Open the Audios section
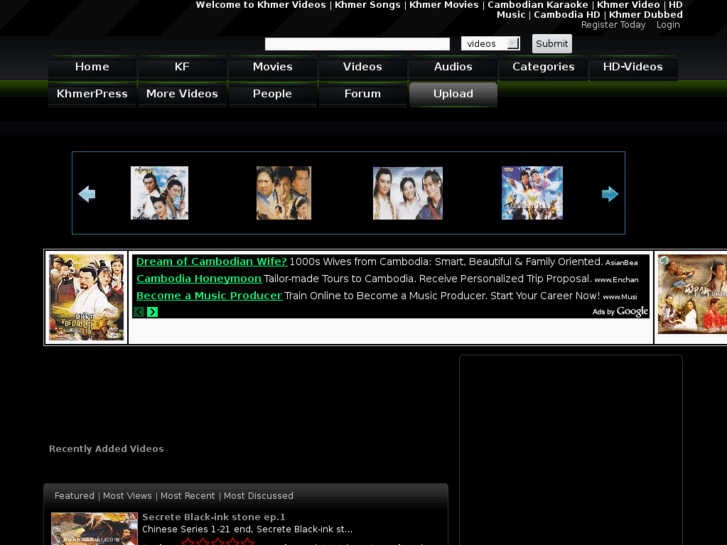The width and height of the screenshot is (727, 545). 453,67
